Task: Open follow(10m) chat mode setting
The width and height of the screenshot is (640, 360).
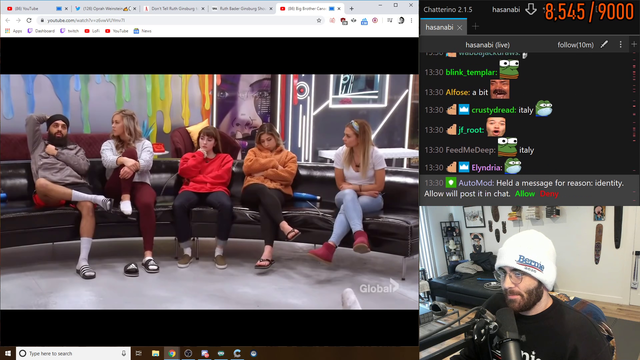Action: 576,45
